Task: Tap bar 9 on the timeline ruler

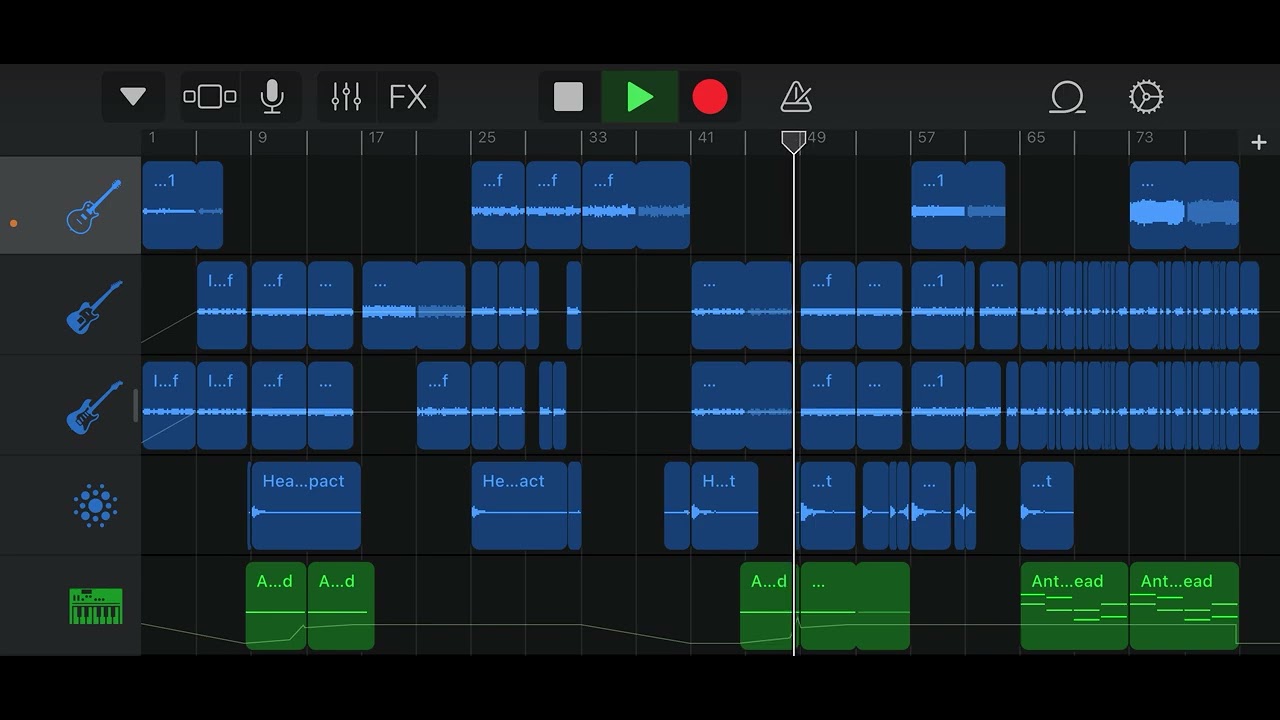Action: (262, 137)
